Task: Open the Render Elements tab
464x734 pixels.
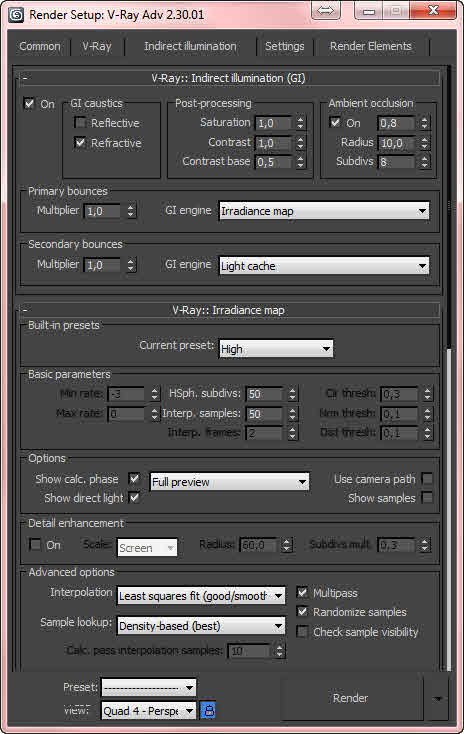Action: point(370,46)
